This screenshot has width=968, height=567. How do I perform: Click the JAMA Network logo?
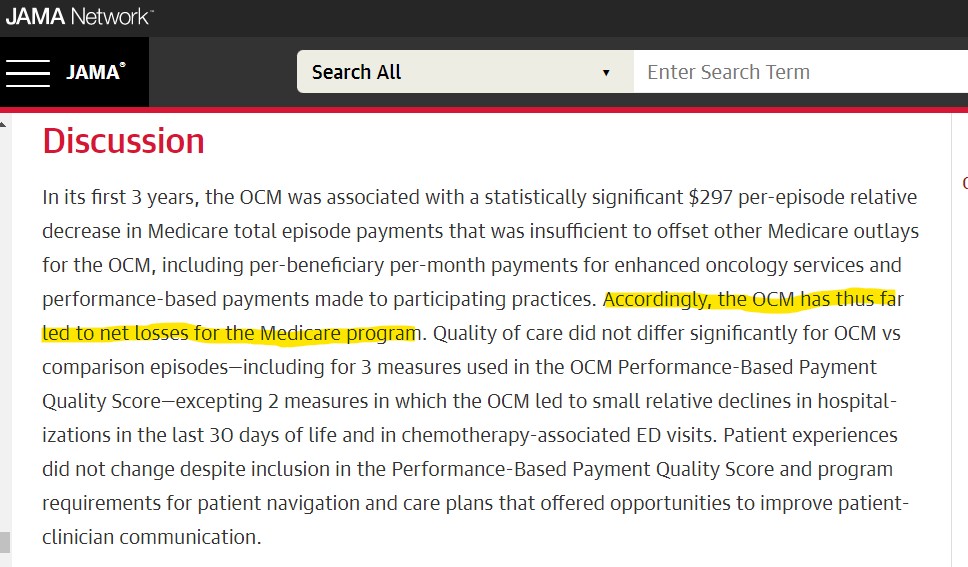click(79, 16)
